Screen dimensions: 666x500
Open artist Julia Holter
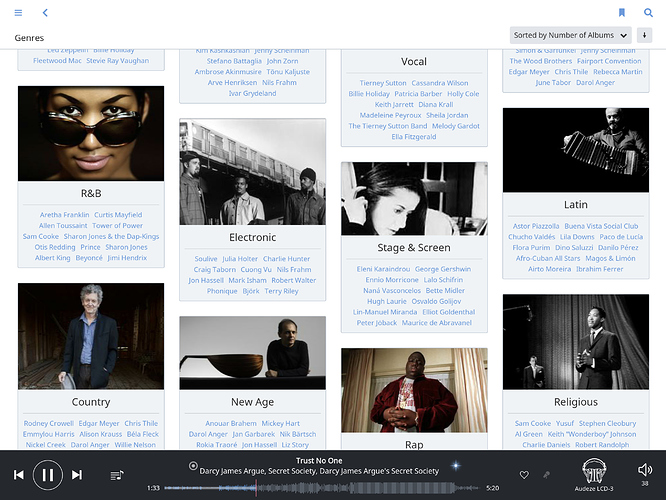coord(240,259)
